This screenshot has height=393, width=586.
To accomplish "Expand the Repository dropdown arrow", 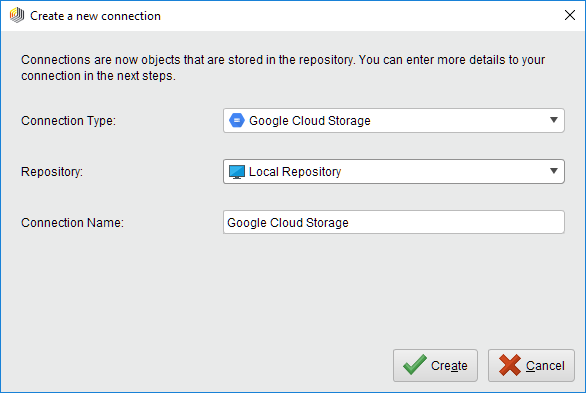I will pyautogui.click(x=554, y=171).
